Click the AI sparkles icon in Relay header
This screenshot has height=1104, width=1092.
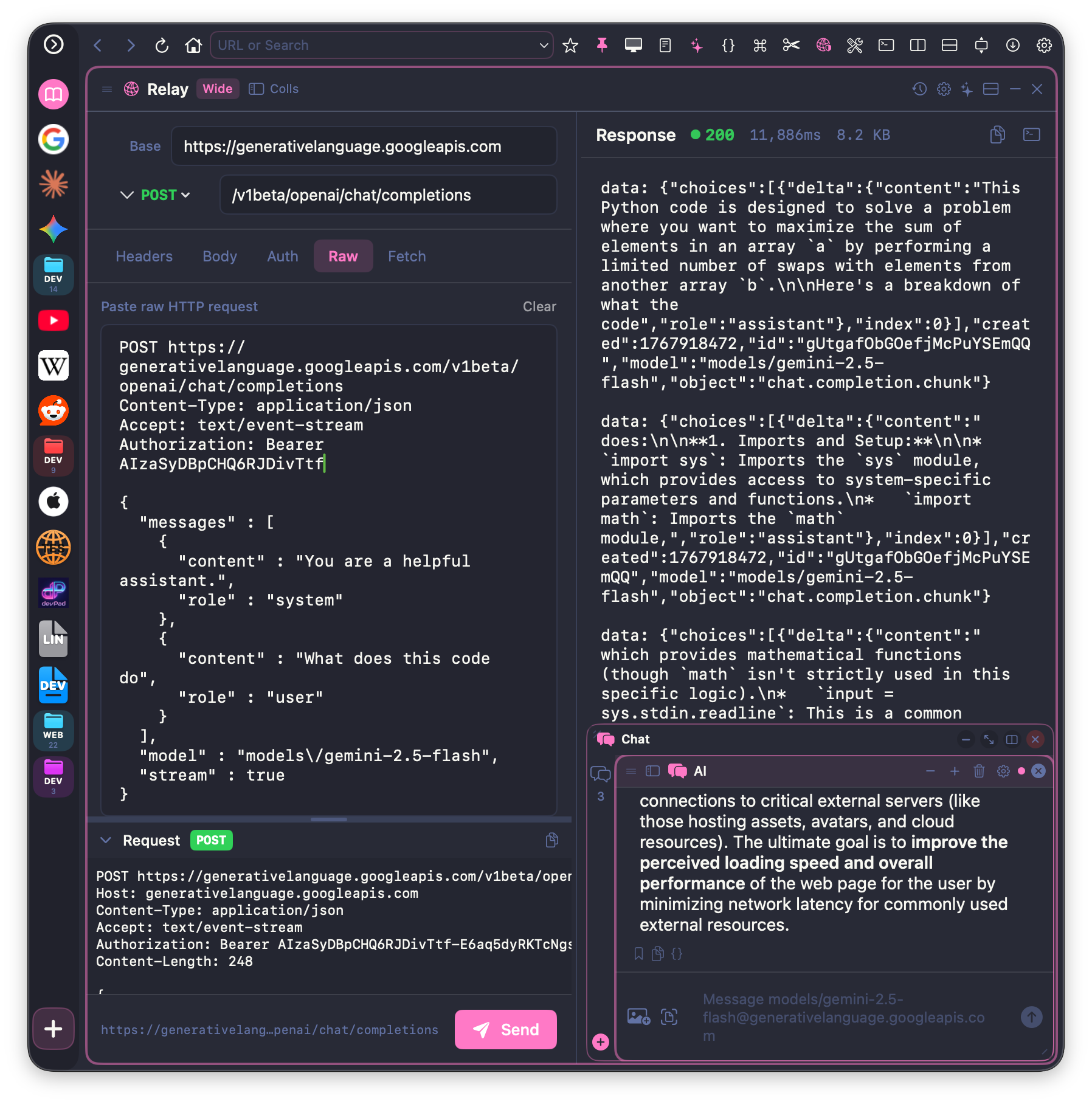[968, 89]
